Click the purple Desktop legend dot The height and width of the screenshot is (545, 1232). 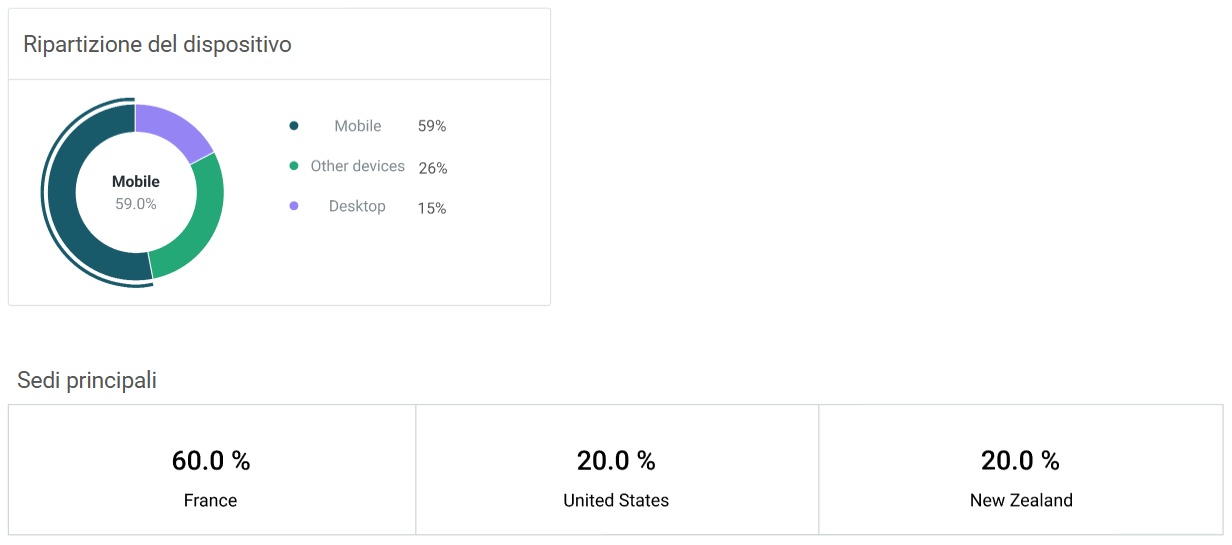[294, 206]
